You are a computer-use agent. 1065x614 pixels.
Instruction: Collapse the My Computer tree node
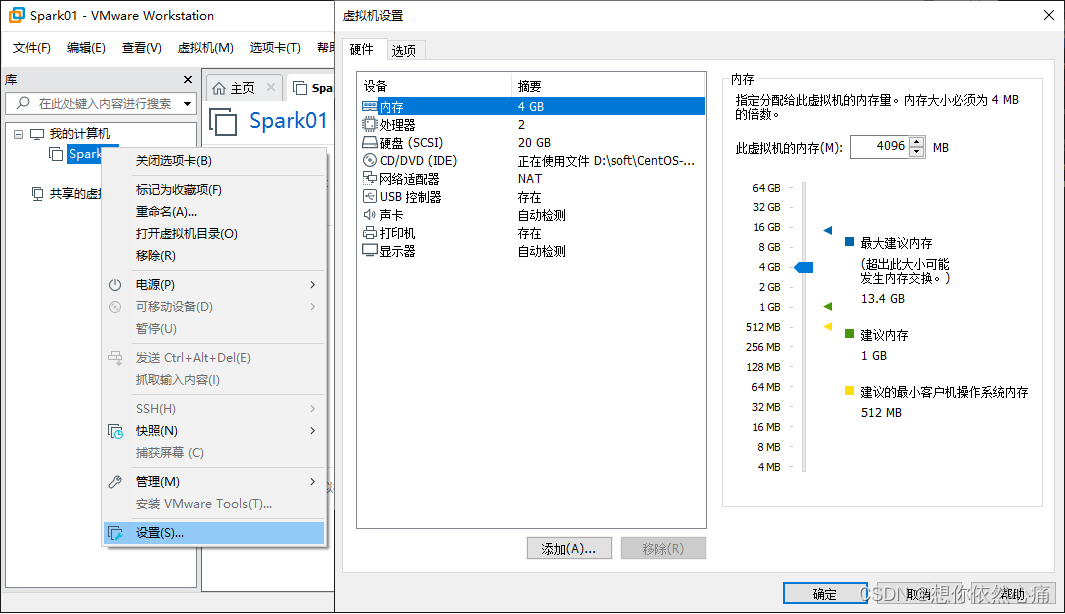(x=18, y=134)
